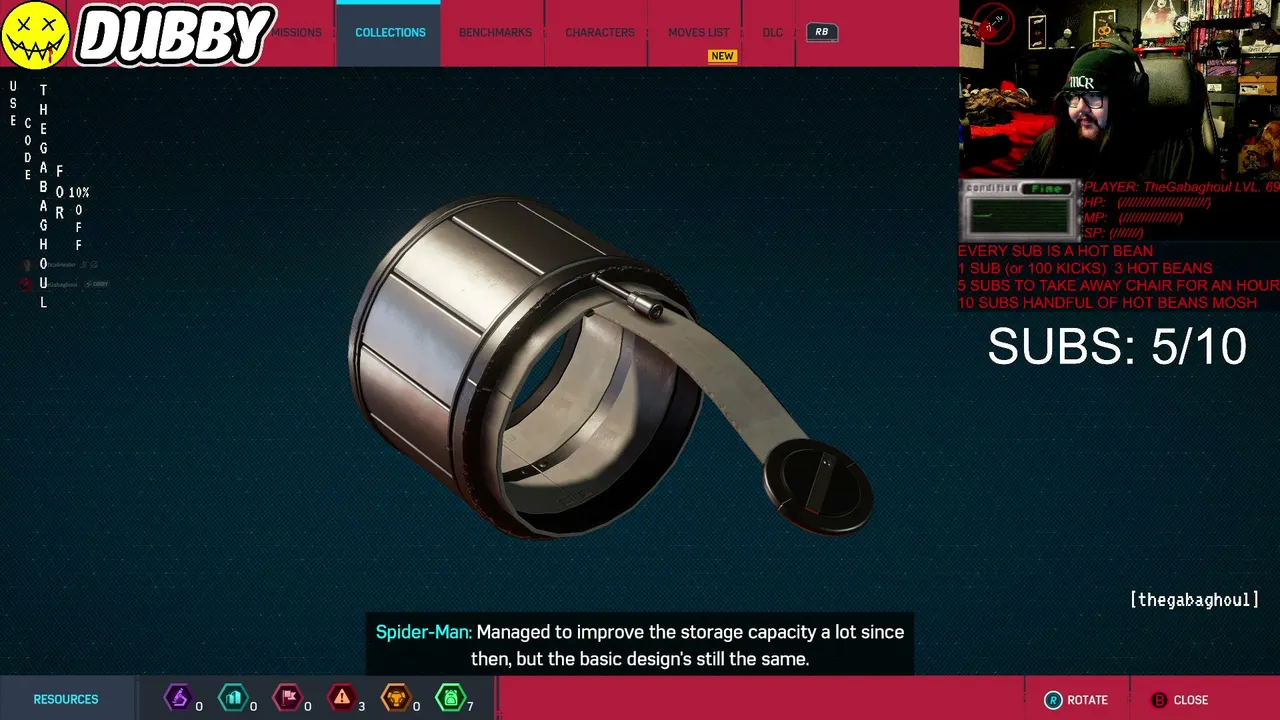The height and width of the screenshot is (720, 1280).
Task: Click the Dubby smiley face logo
Action: coord(36,36)
